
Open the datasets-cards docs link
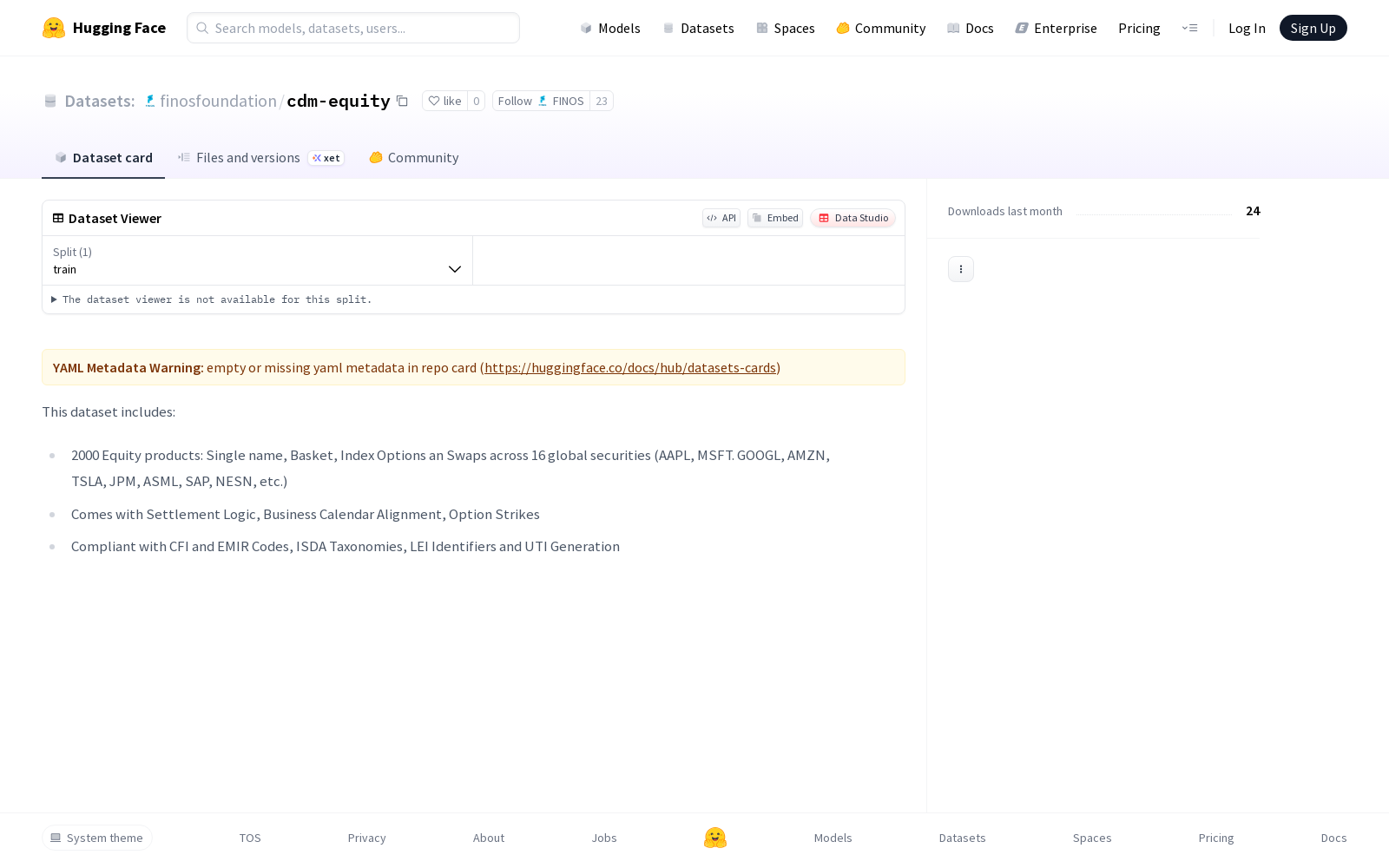630,367
